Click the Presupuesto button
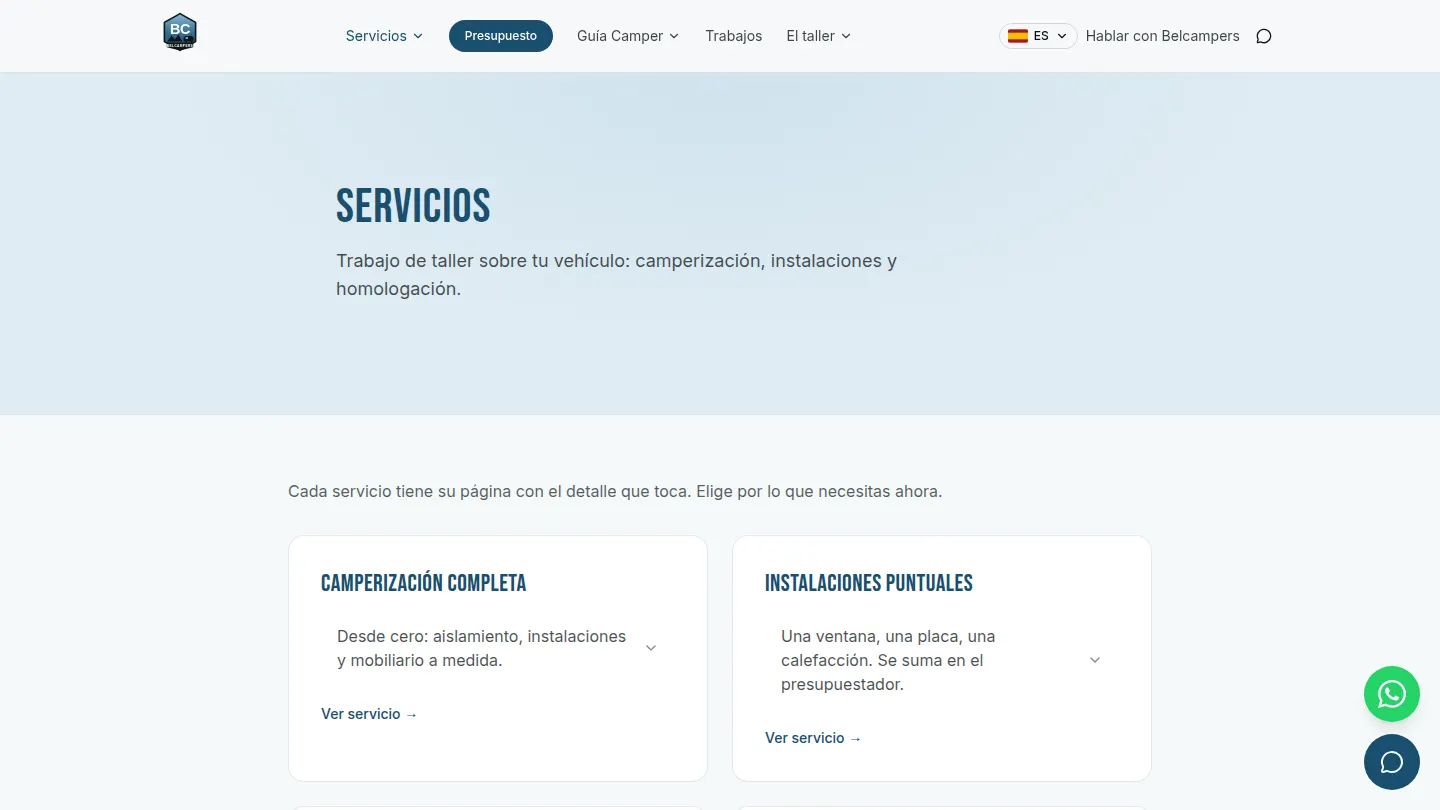Screen dimensions: 1440x810 coord(501,36)
